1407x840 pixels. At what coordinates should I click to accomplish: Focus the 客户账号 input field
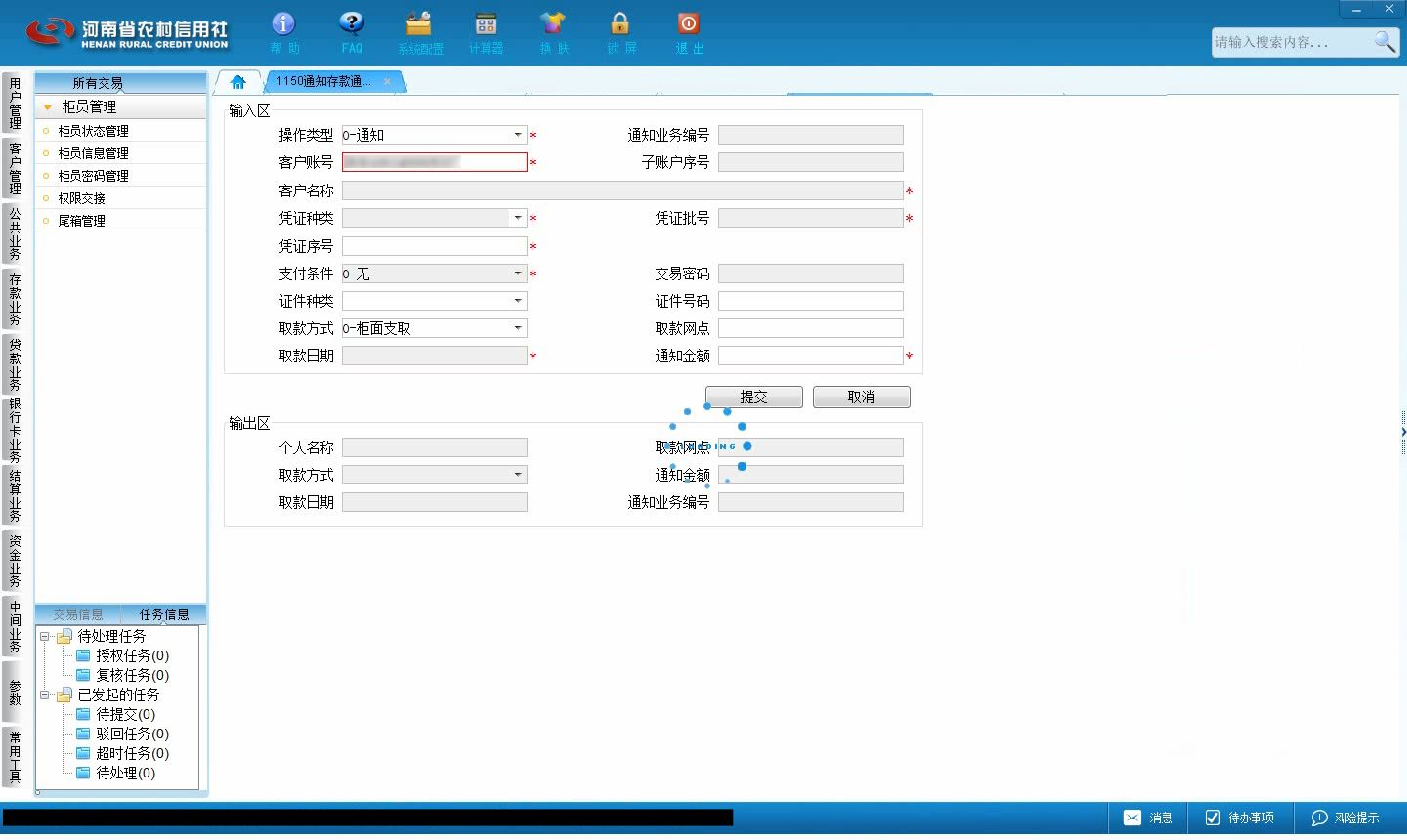435,162
